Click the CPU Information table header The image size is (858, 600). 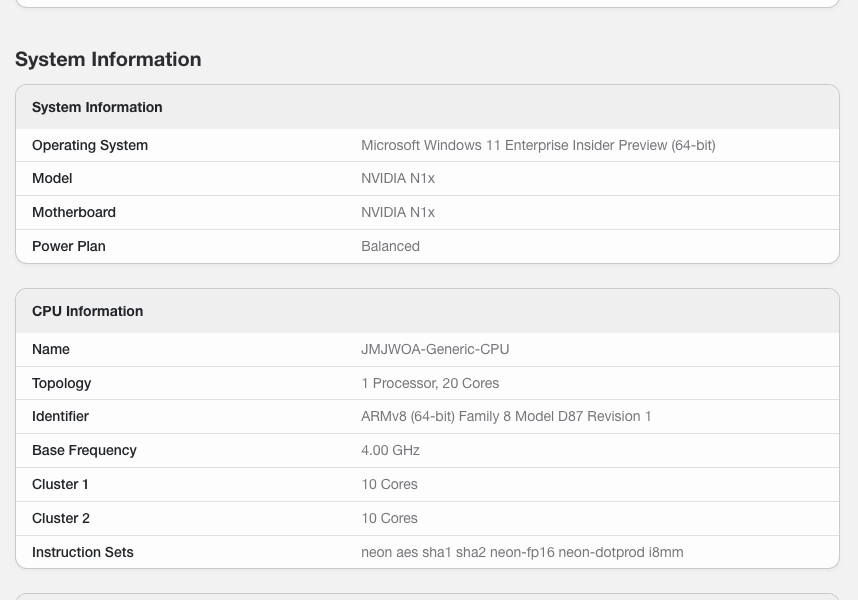pos(88,311)
